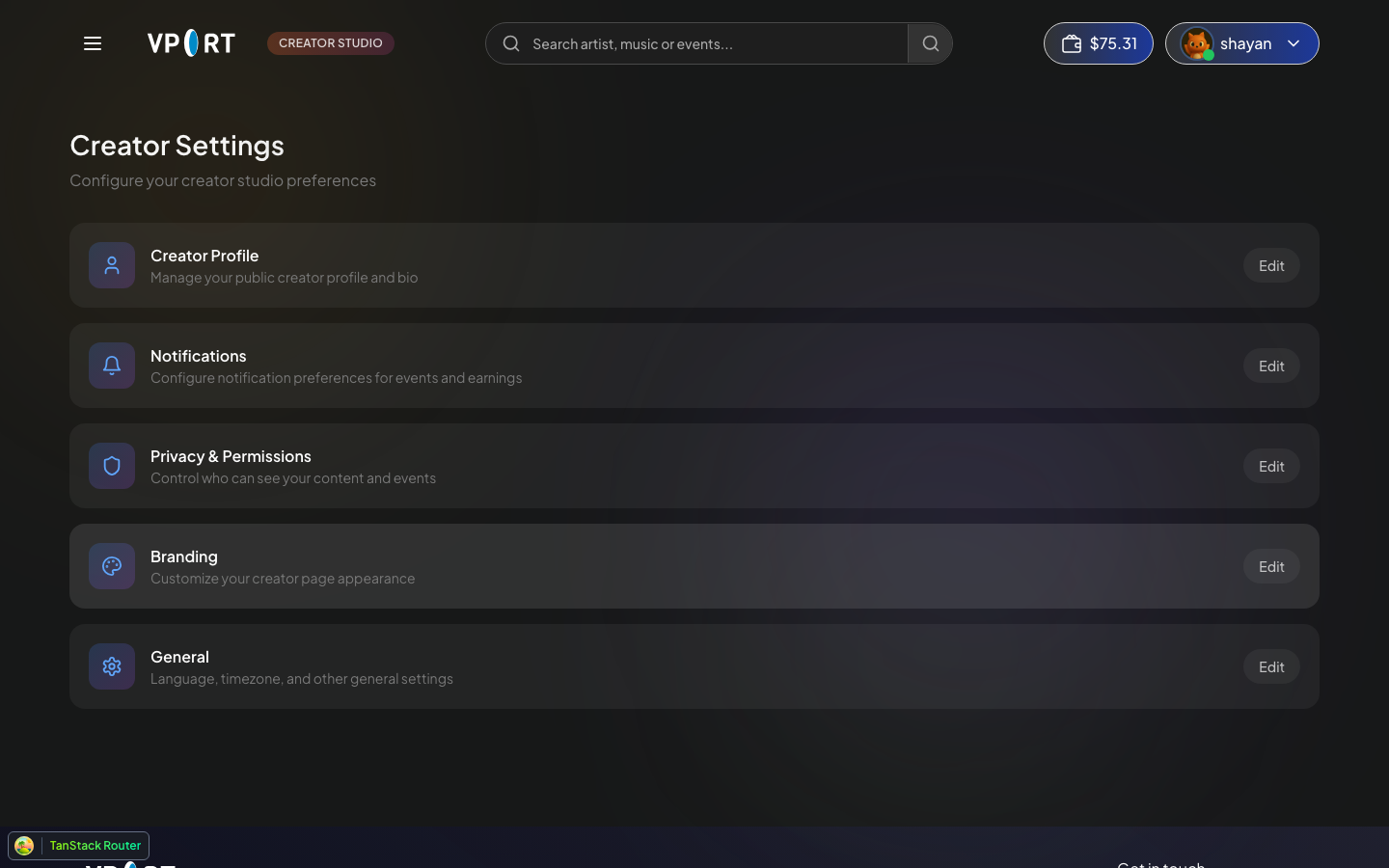Submit search with the search button
Image resolution: width=1389 pixels, height=868 pixels.
pyautogui.click(x=930, y=43)
